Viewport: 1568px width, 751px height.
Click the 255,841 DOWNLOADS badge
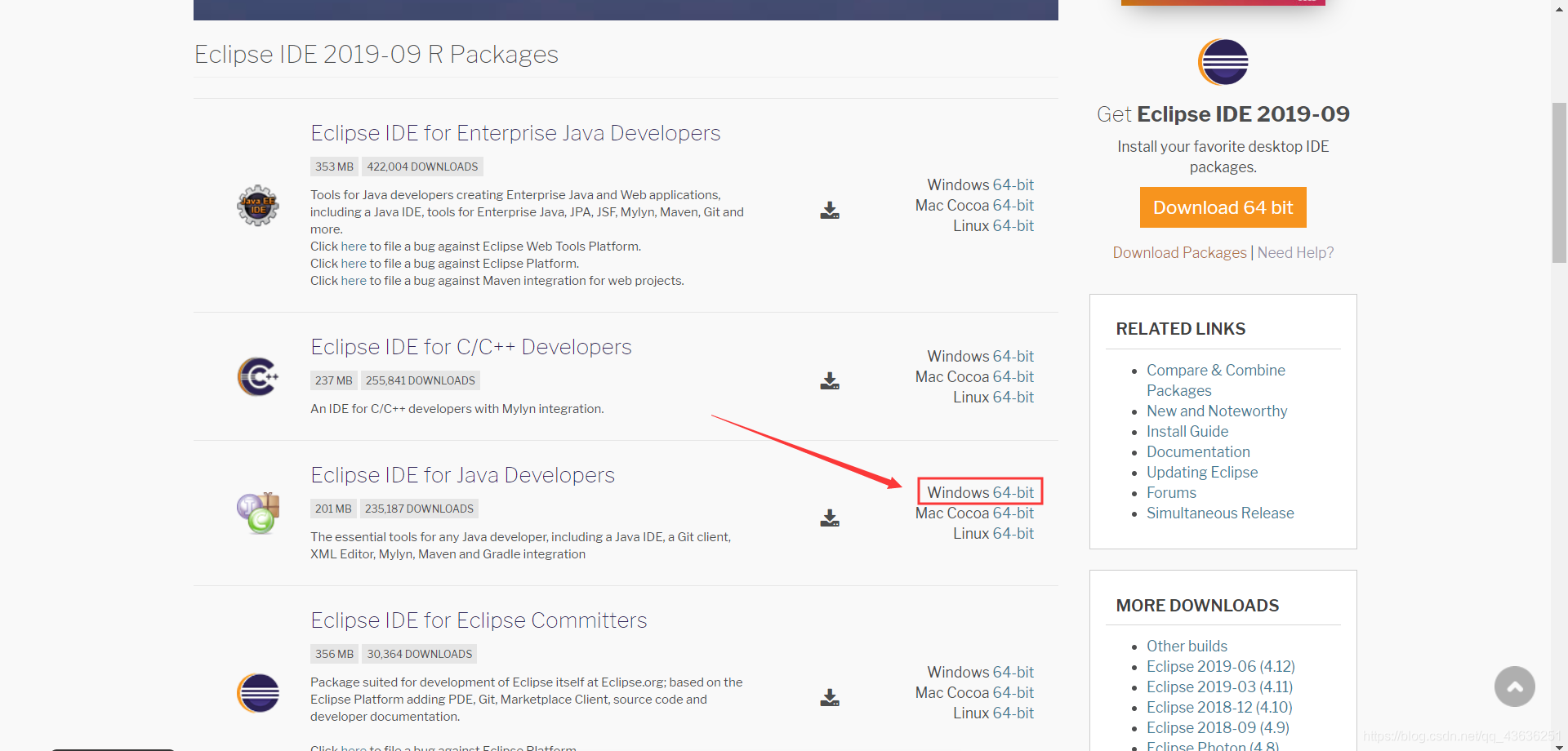tap(421, 380)
